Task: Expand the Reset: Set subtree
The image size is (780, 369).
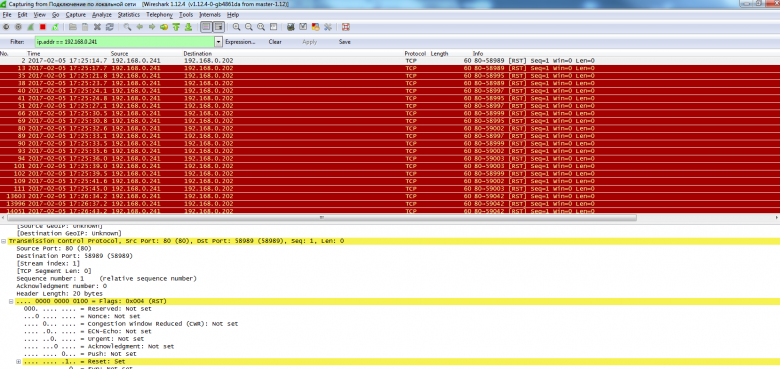Action: coord(18,362)
